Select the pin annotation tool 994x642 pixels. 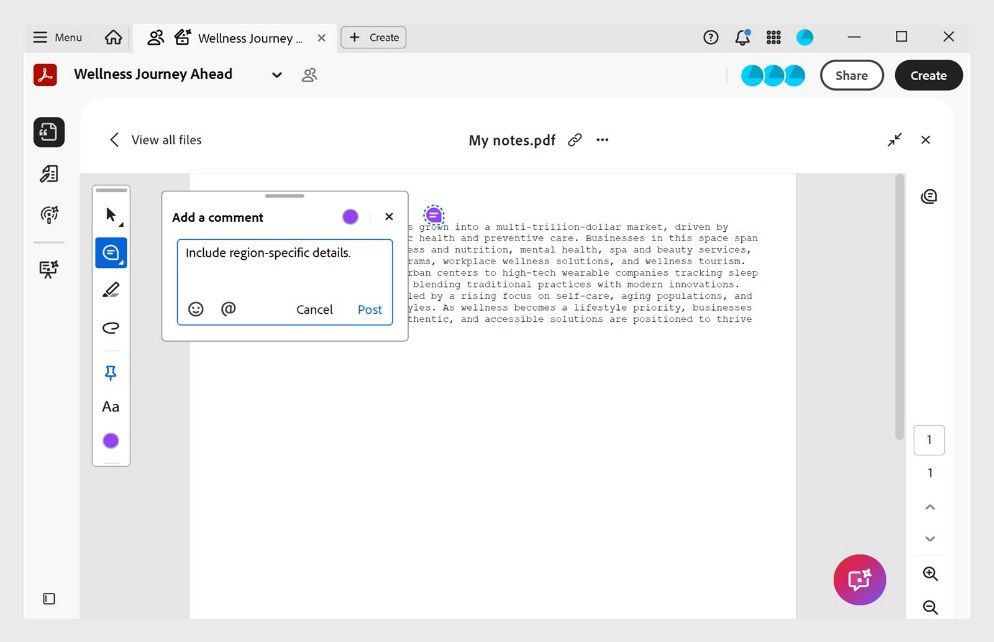point(110,371)
